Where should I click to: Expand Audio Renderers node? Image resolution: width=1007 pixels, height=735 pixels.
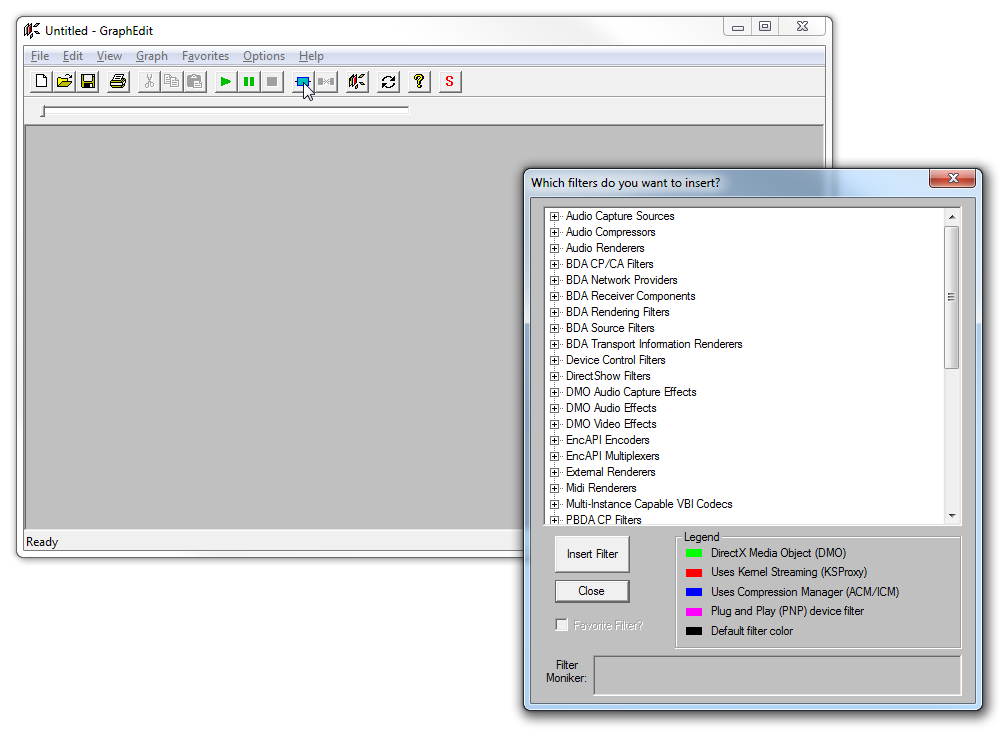click(x=554, y=249)
